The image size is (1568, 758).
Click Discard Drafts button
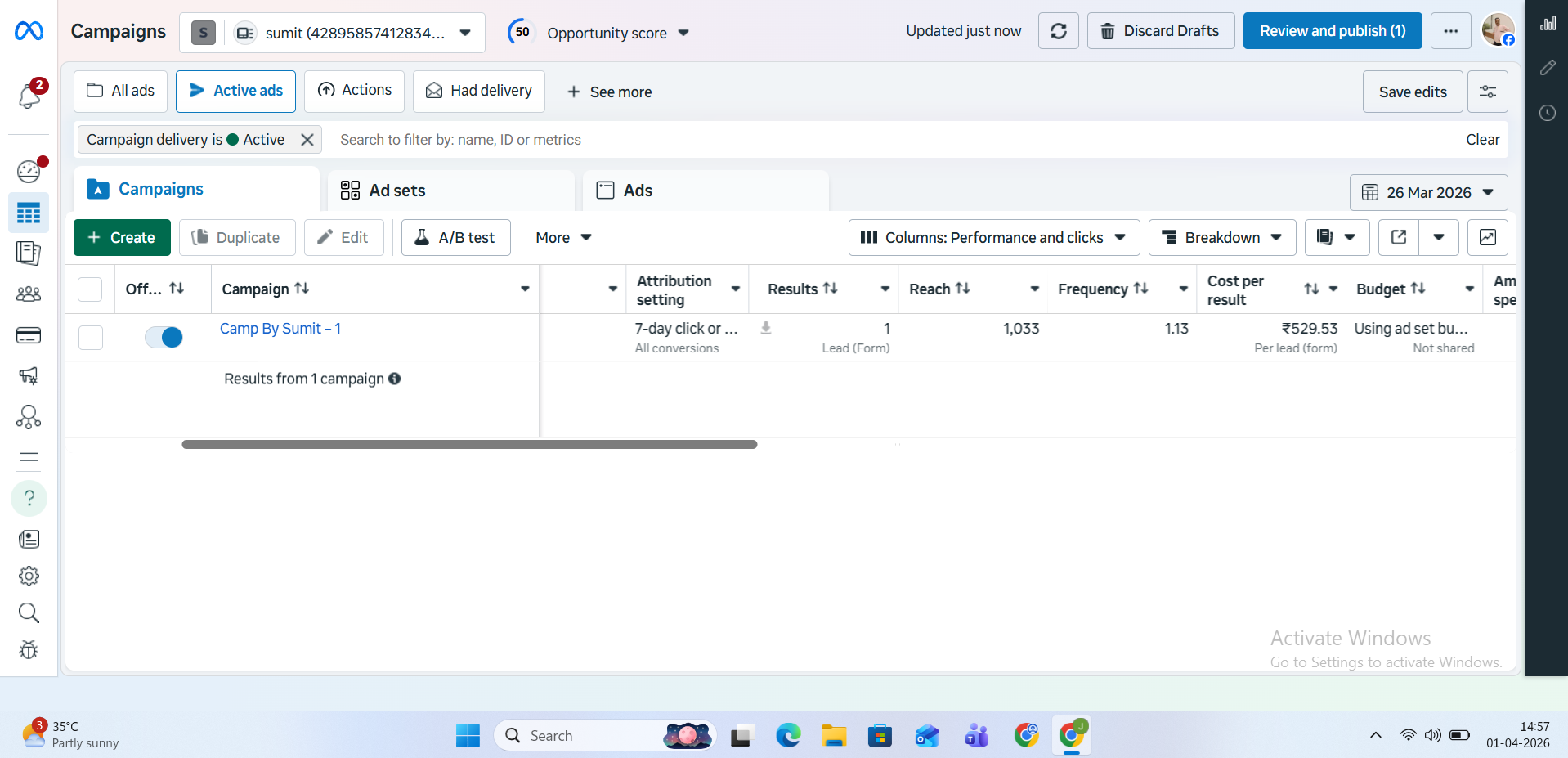click(x=1161, y=31)
